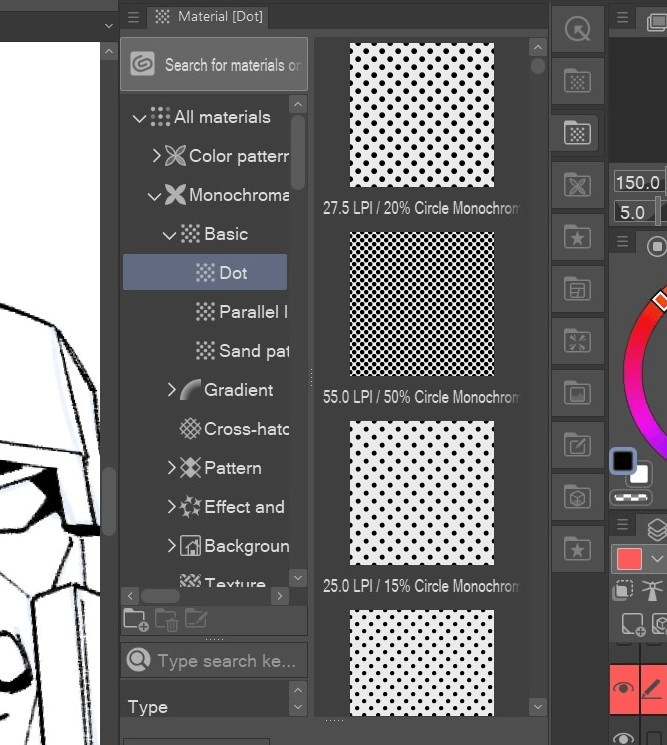
Task: Open the pencil-edit material folder icon
Action: 577,445
